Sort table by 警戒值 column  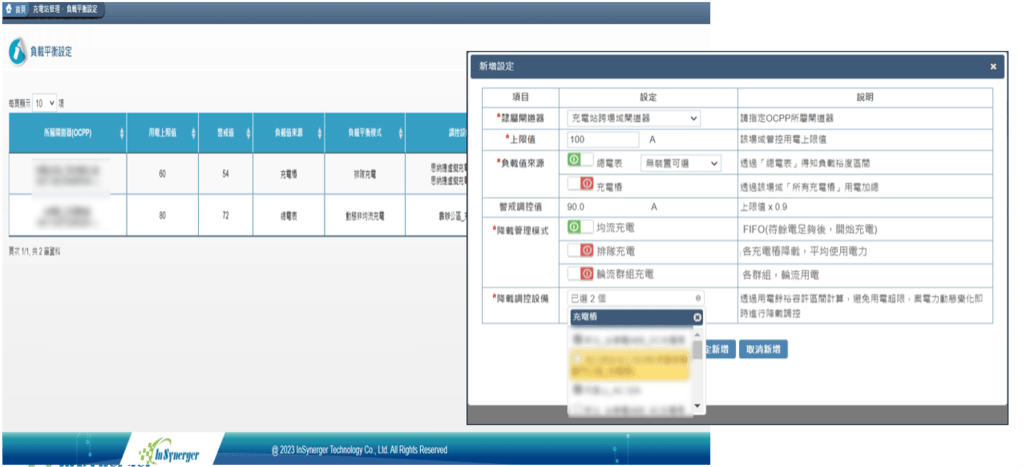tap(225, 133)
